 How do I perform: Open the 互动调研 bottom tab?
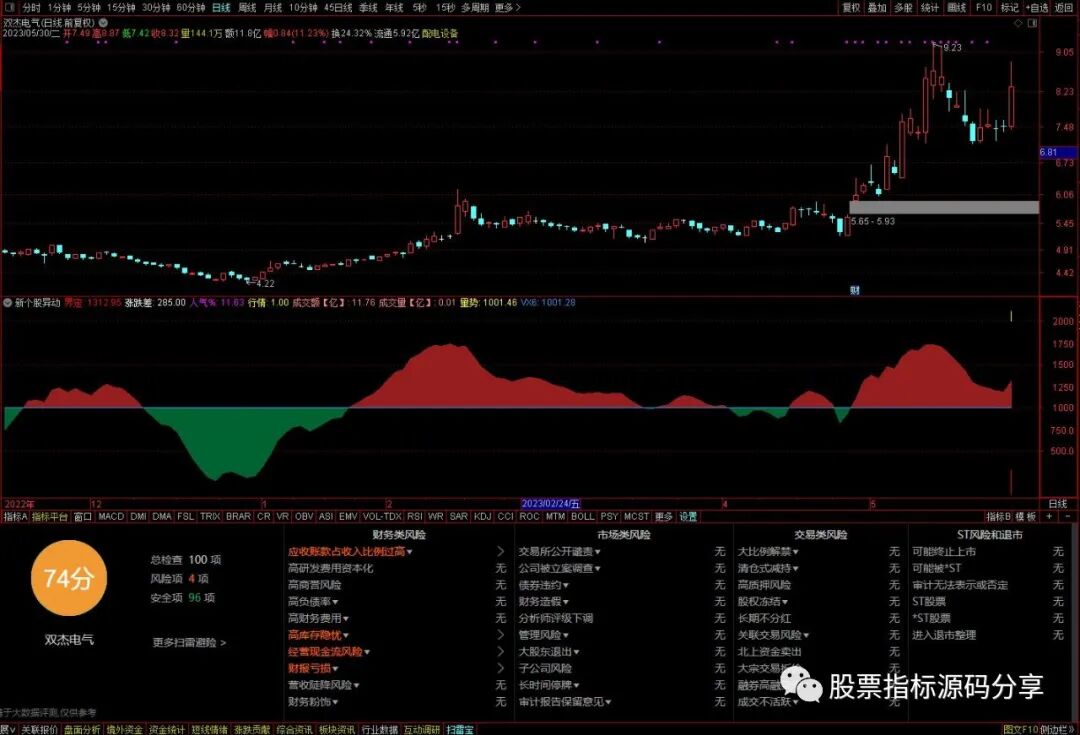[422, 729]
